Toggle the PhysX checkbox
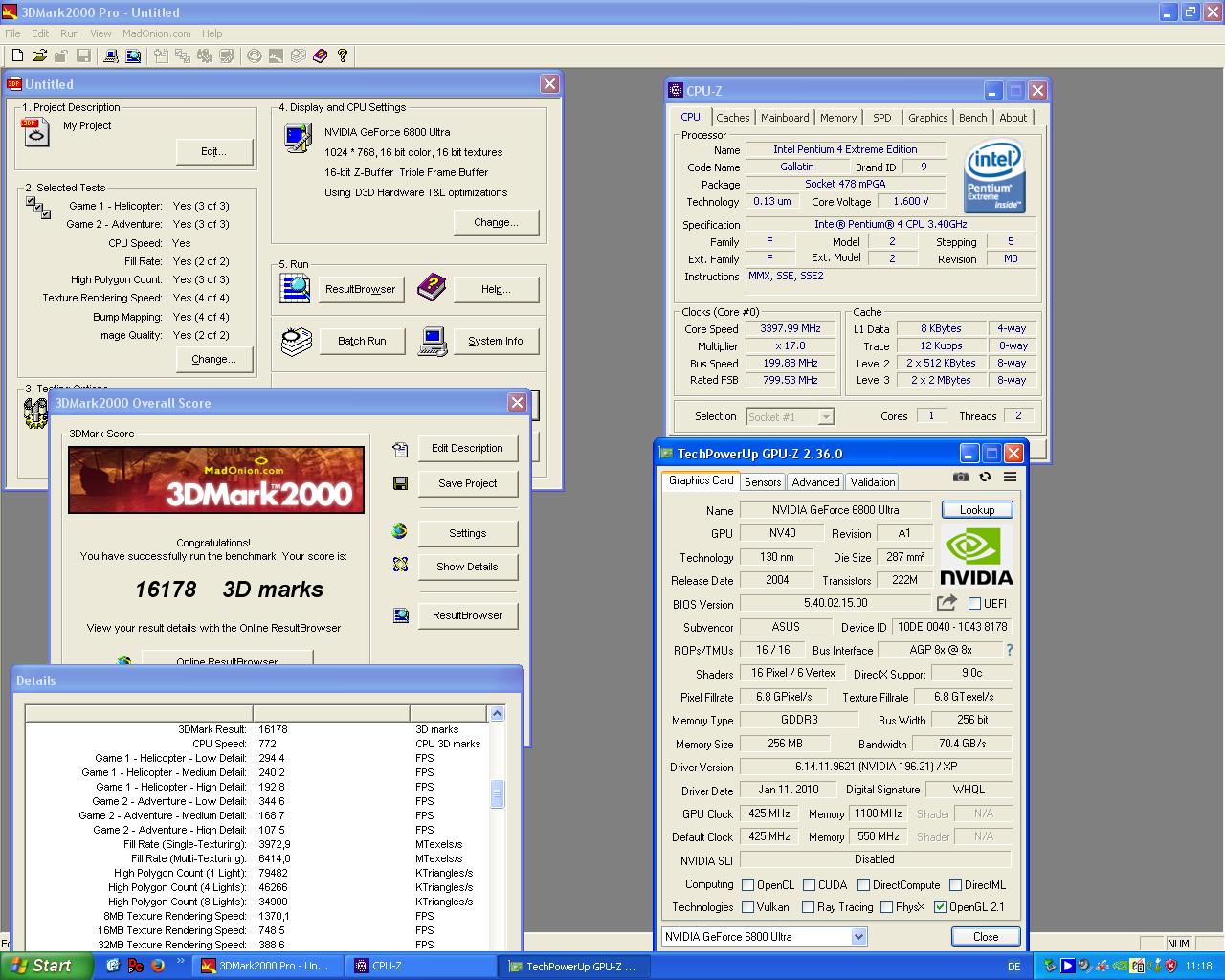Viewport: 1225px width, 980px height. coord(886,907)
